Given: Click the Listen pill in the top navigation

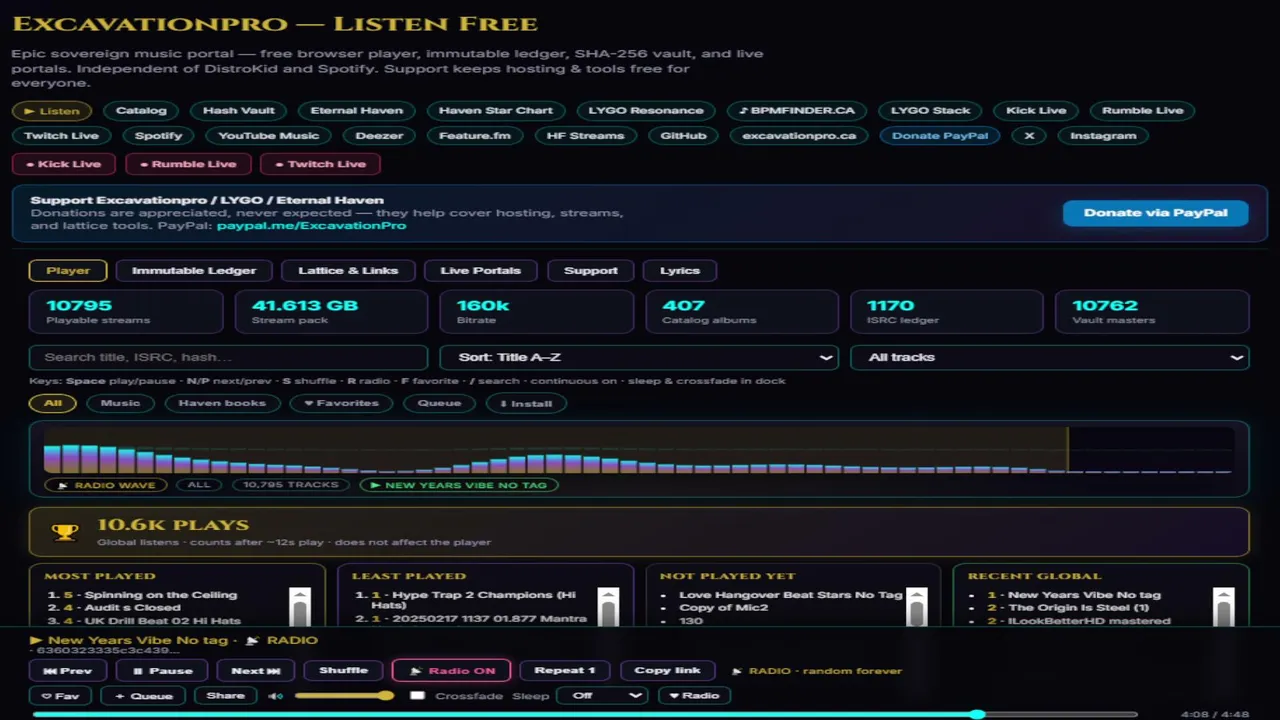Looking at the screenshot, I should point(51,111).
